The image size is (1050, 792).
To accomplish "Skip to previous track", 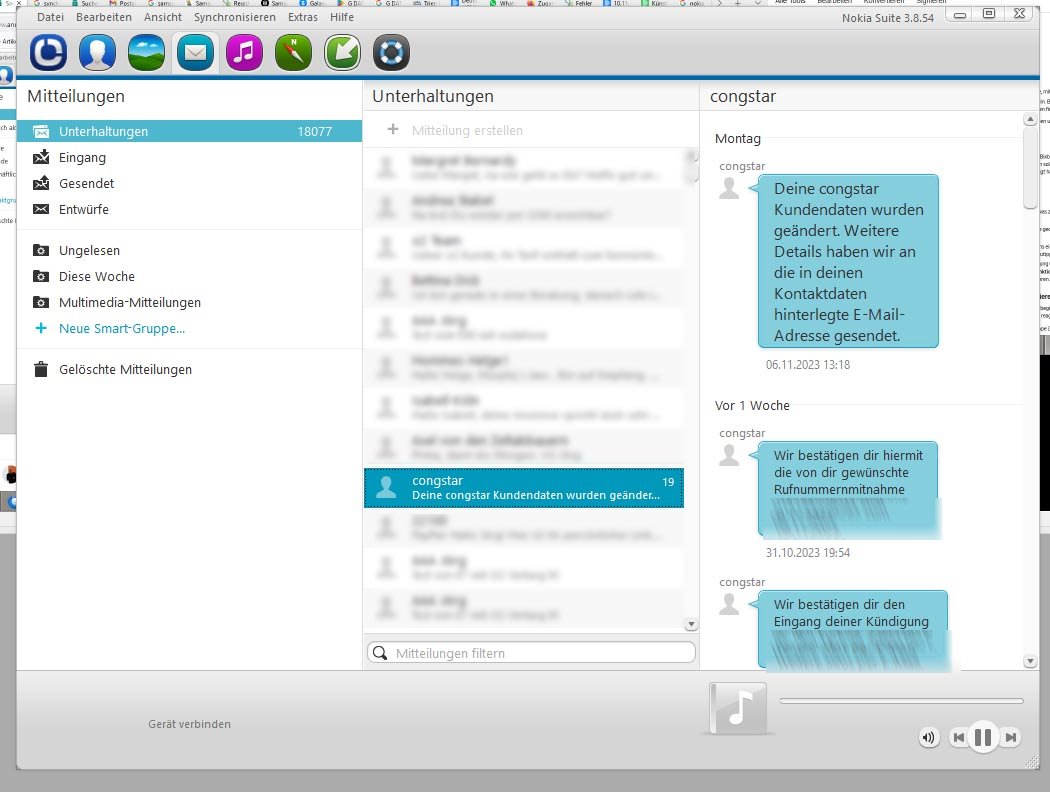I will (958, 738).
